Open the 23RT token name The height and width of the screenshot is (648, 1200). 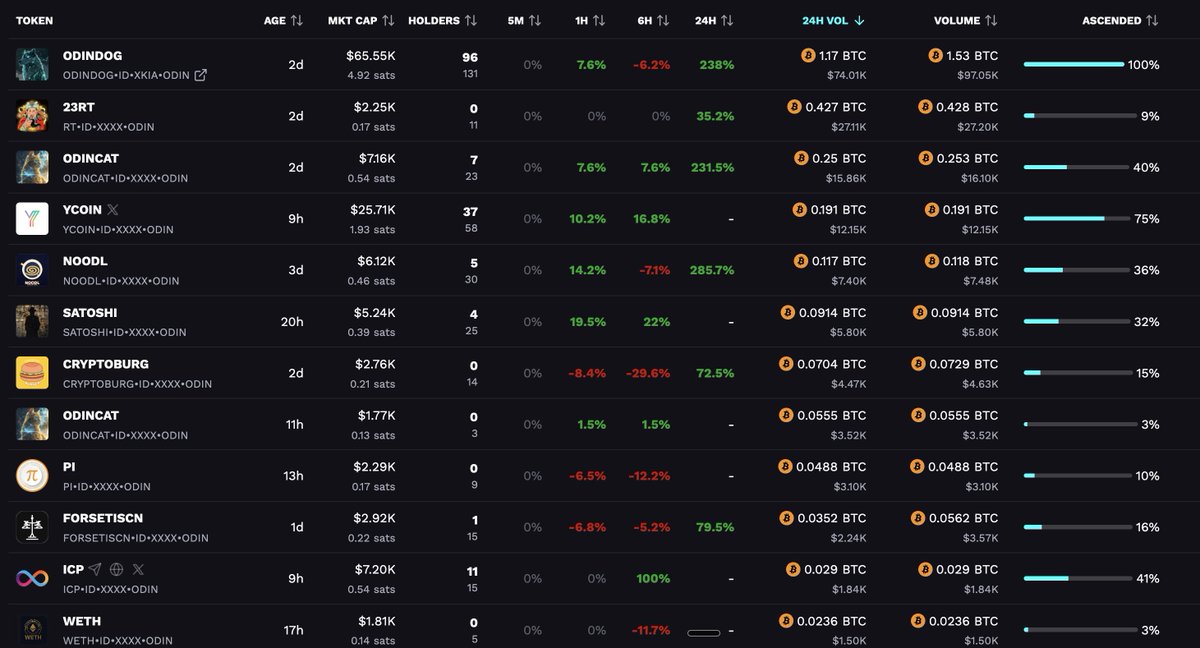(78, 107)
